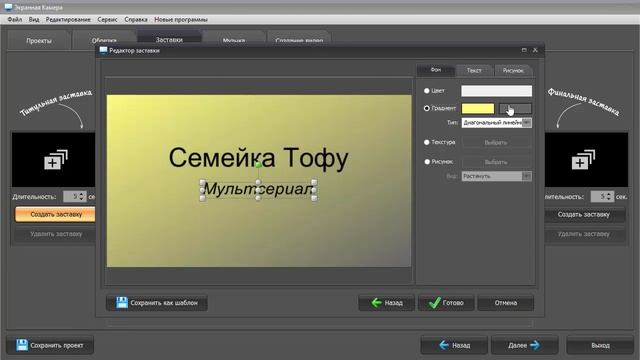Switch to the Рисунок tab in editor
640x360 pixels.
click(513, 70)
